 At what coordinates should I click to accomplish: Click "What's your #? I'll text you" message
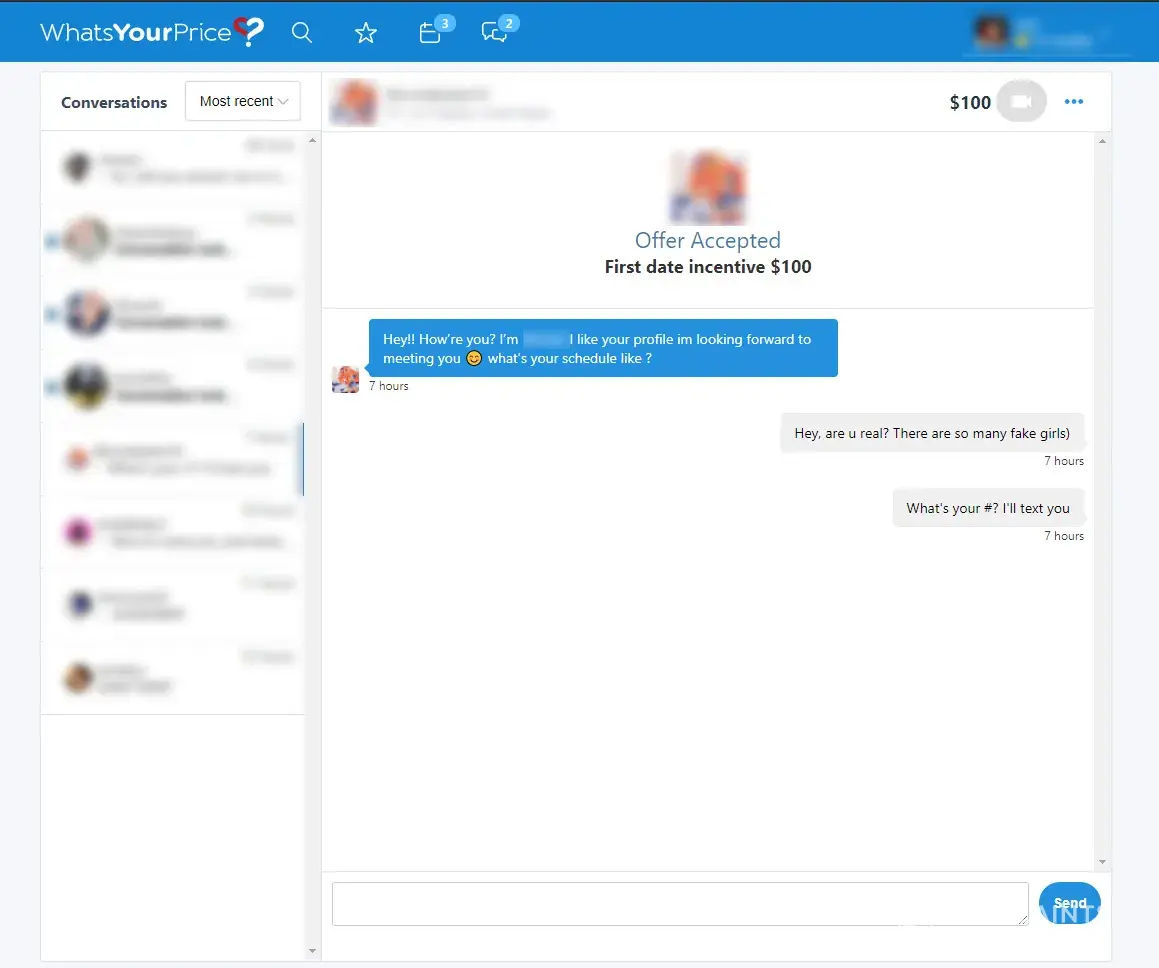coord(988,508)
